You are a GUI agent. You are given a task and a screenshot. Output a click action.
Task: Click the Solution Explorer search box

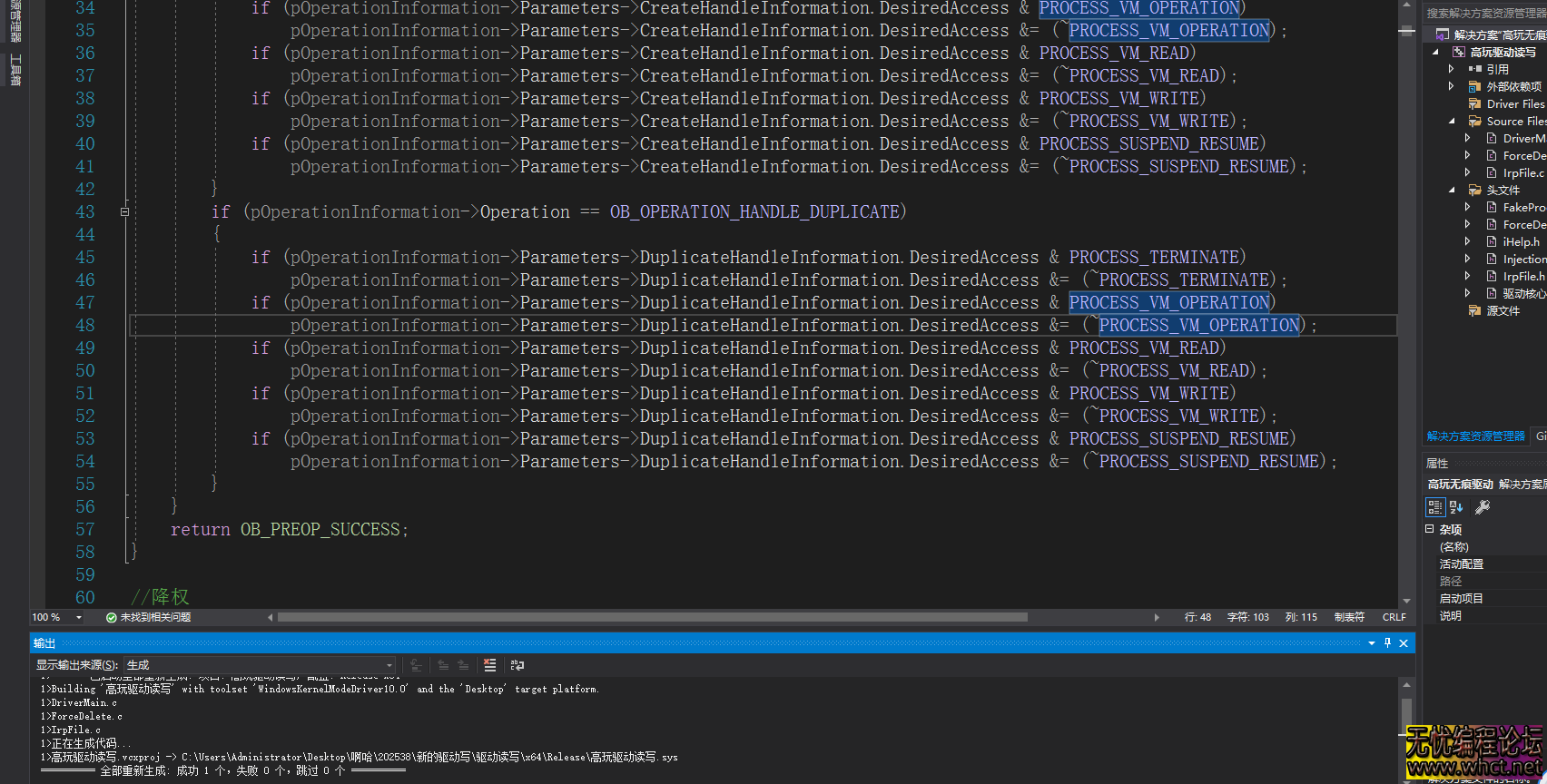1485,13
